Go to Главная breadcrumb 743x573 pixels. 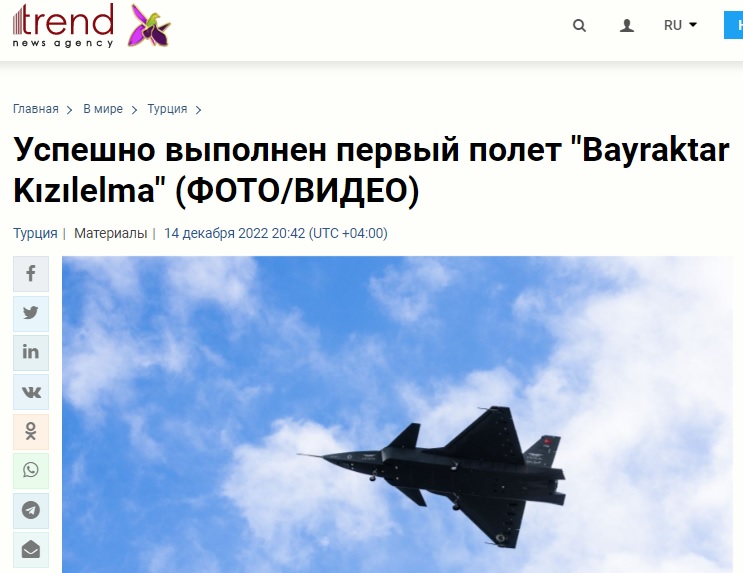tap(36, 109)
